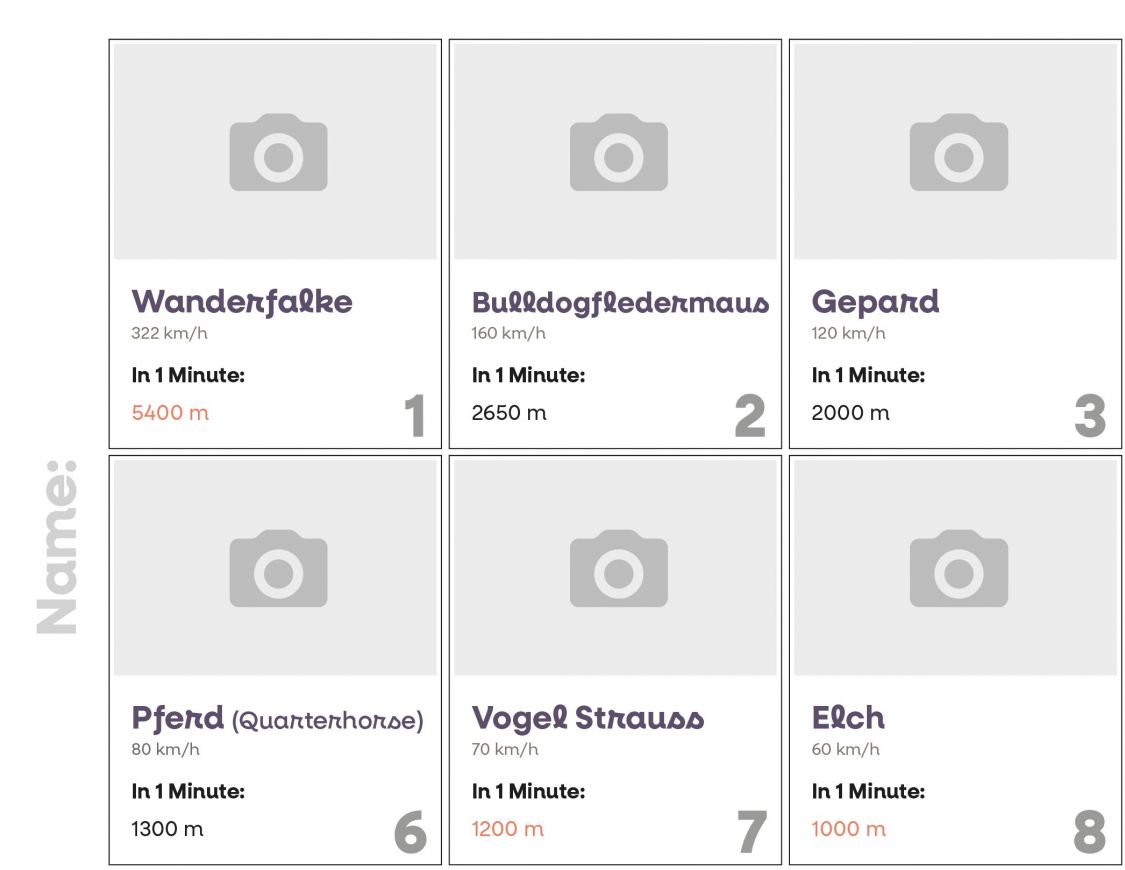Click the camera icon above Vogel Strauss
The height and width of the screenshot is (870, 1125).
[618, 568]
